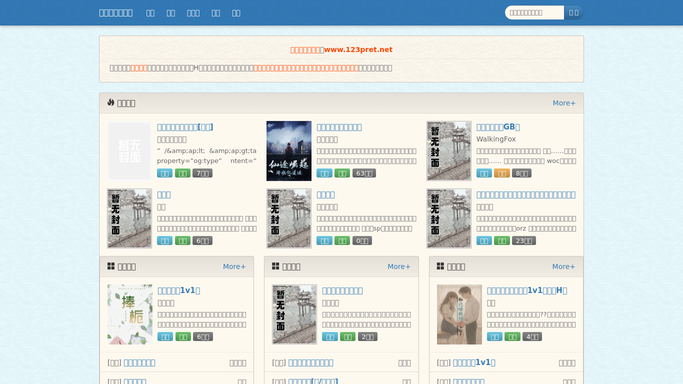Open the www.123pret.net link in the notice
This screenshot has width=683, height=384.
[358, 50]
